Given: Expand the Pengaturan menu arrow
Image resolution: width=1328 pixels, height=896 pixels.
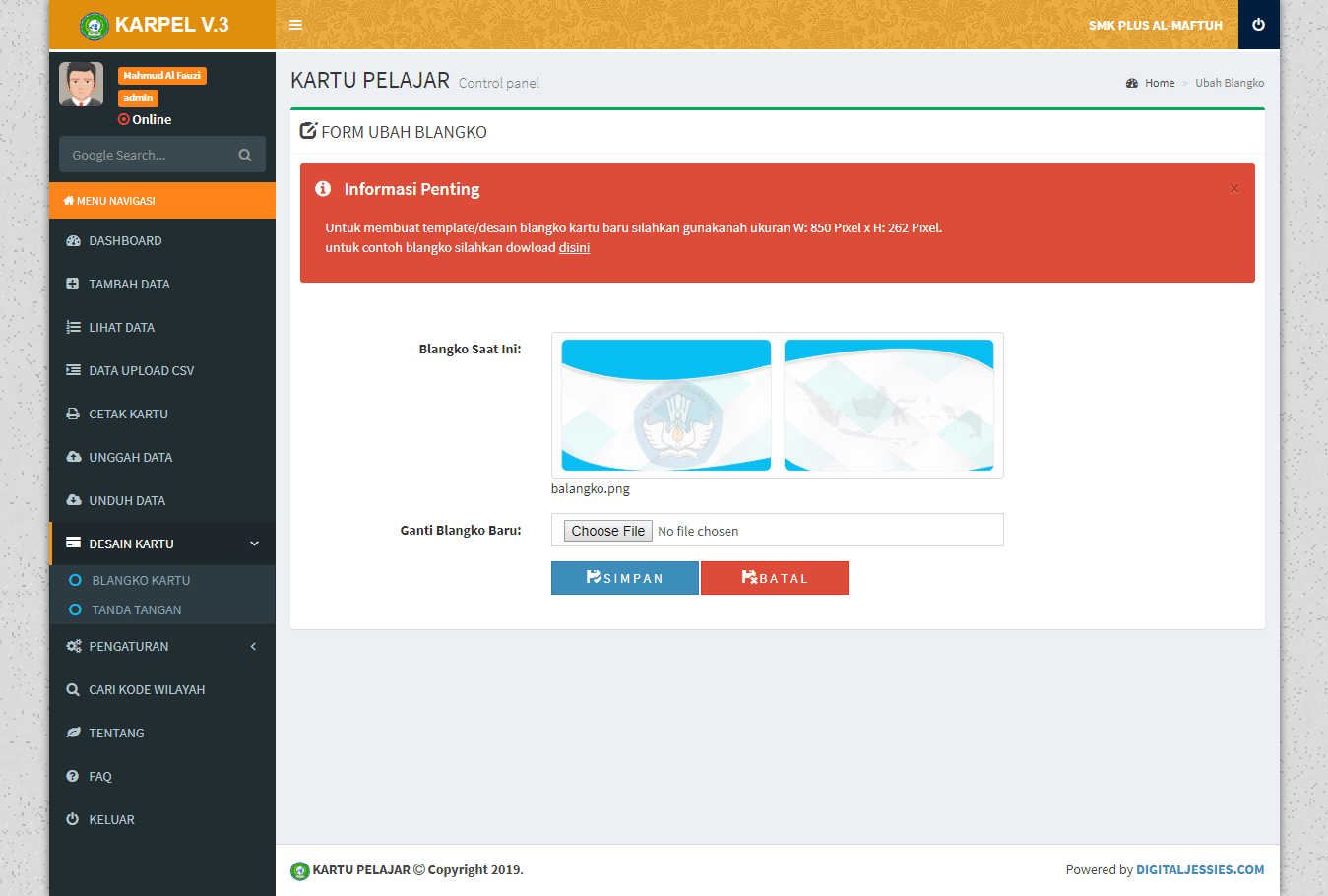Looking at the screenshot, I should [254, 647].
